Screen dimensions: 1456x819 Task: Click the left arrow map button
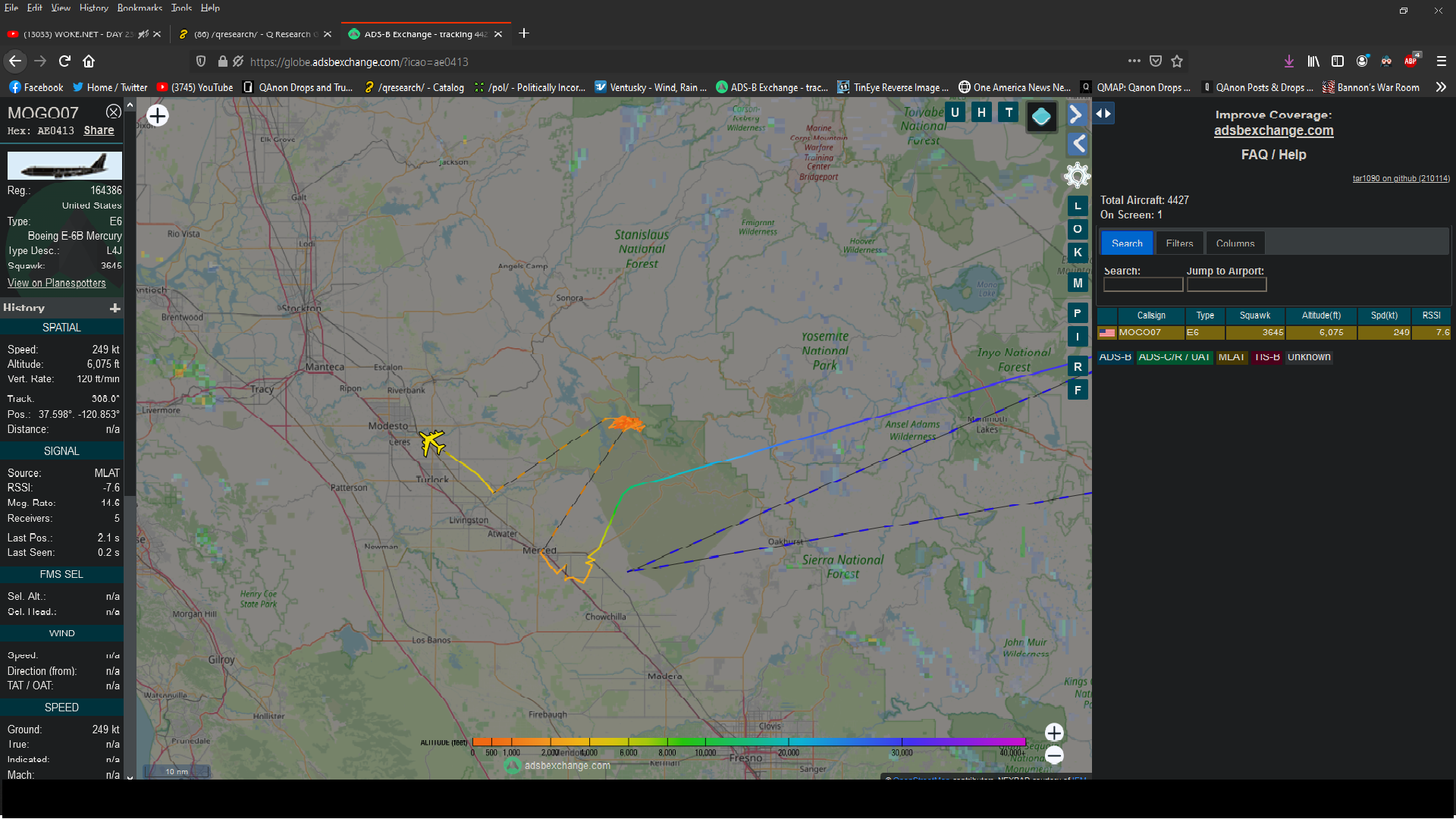pos(1078,144)
